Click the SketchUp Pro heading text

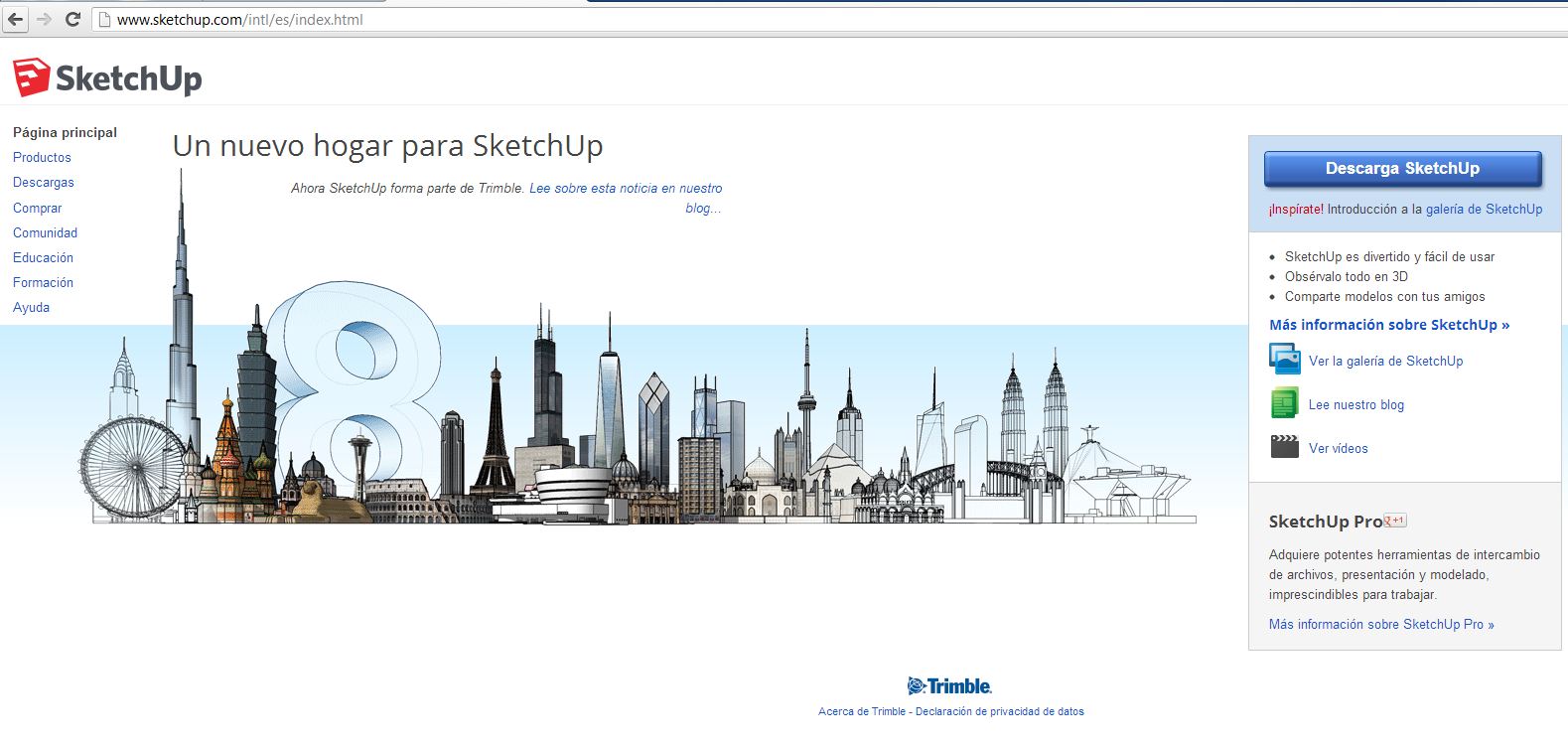point(1325,522)
